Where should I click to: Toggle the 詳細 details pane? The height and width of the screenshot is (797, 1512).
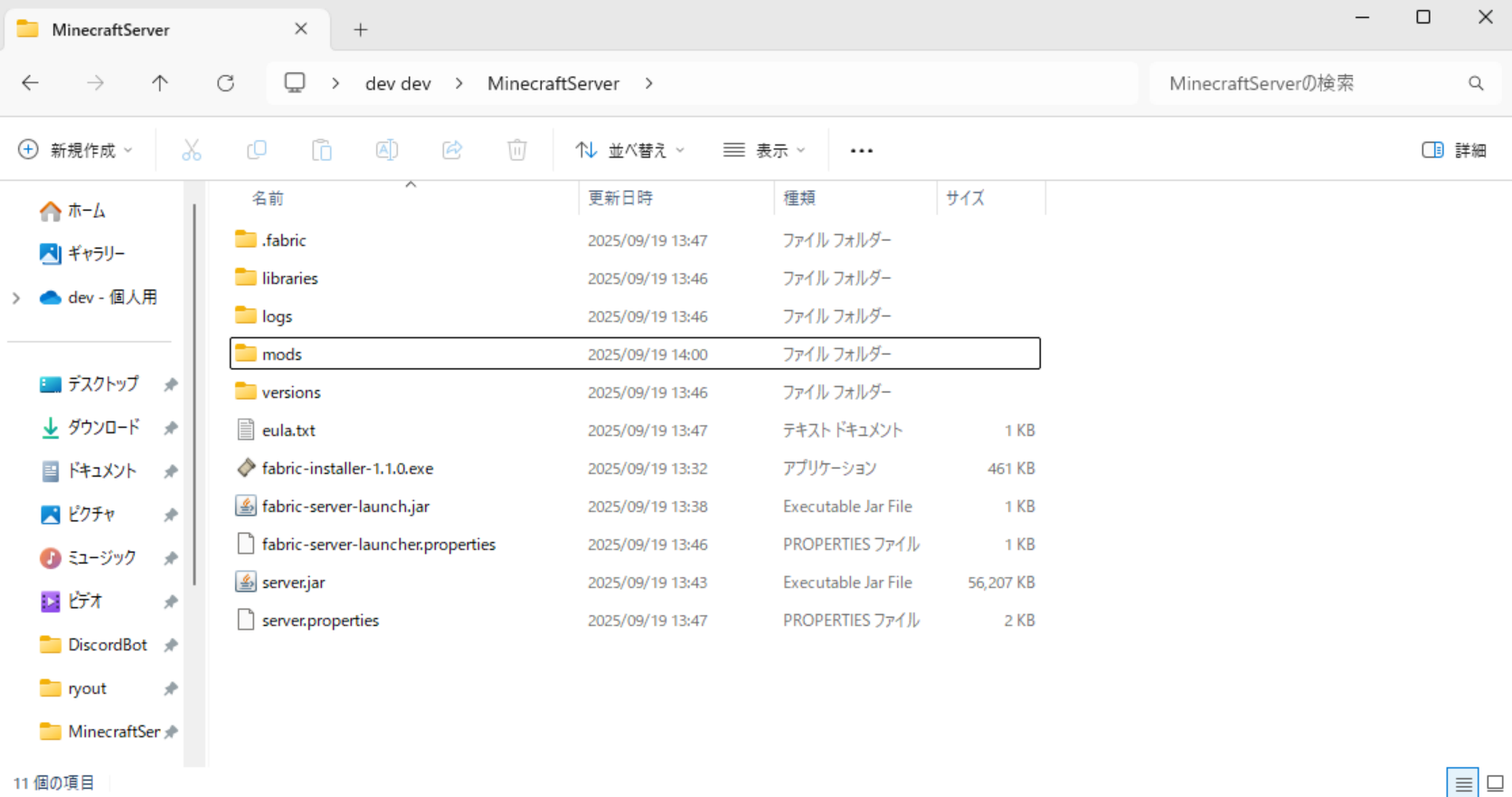pyautogui.click(x=1453, y=150)
